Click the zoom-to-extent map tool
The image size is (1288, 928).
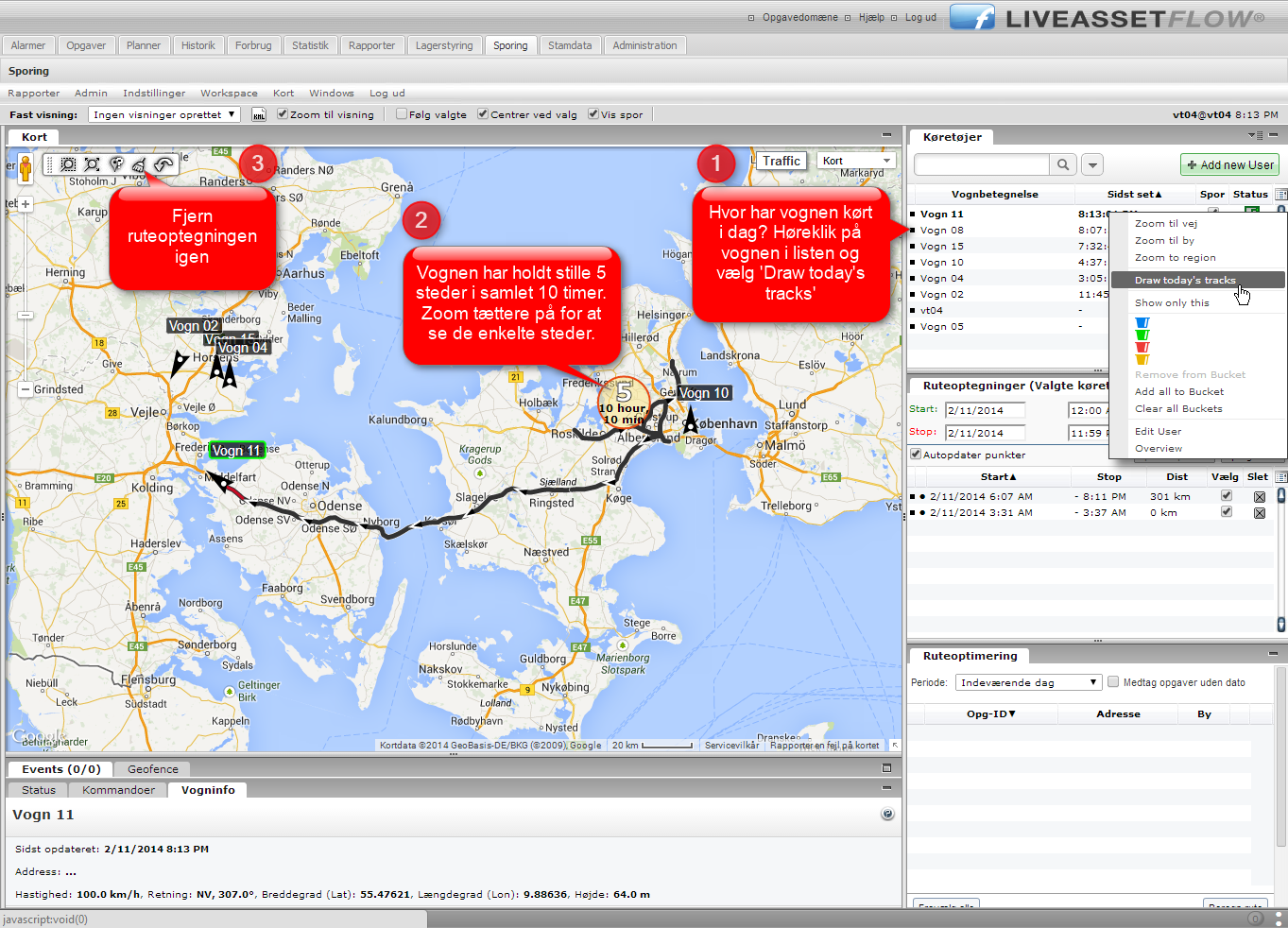[x=92, y=164]
